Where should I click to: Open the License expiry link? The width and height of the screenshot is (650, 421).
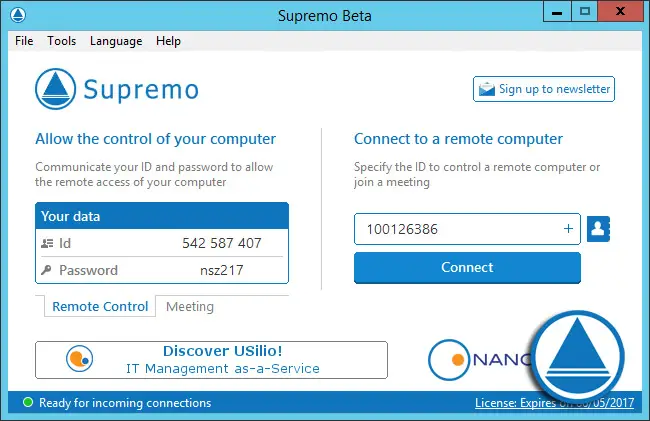(x=554, y=403)
